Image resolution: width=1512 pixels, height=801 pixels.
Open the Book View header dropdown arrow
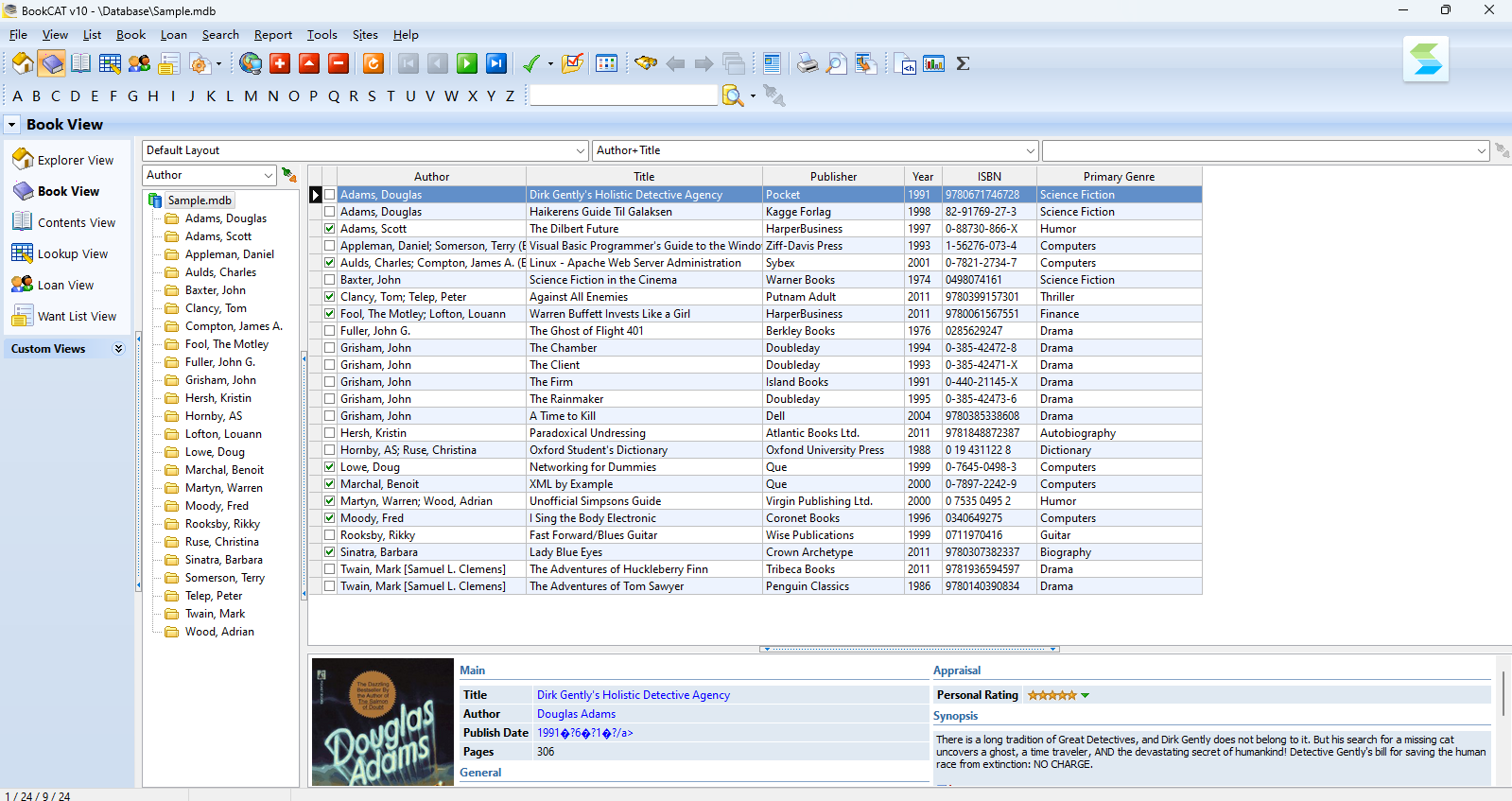click(12, 125)
